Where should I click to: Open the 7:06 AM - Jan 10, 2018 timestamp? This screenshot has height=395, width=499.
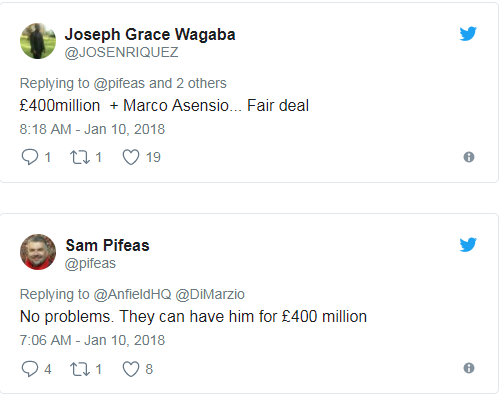[x=92, y=340]
